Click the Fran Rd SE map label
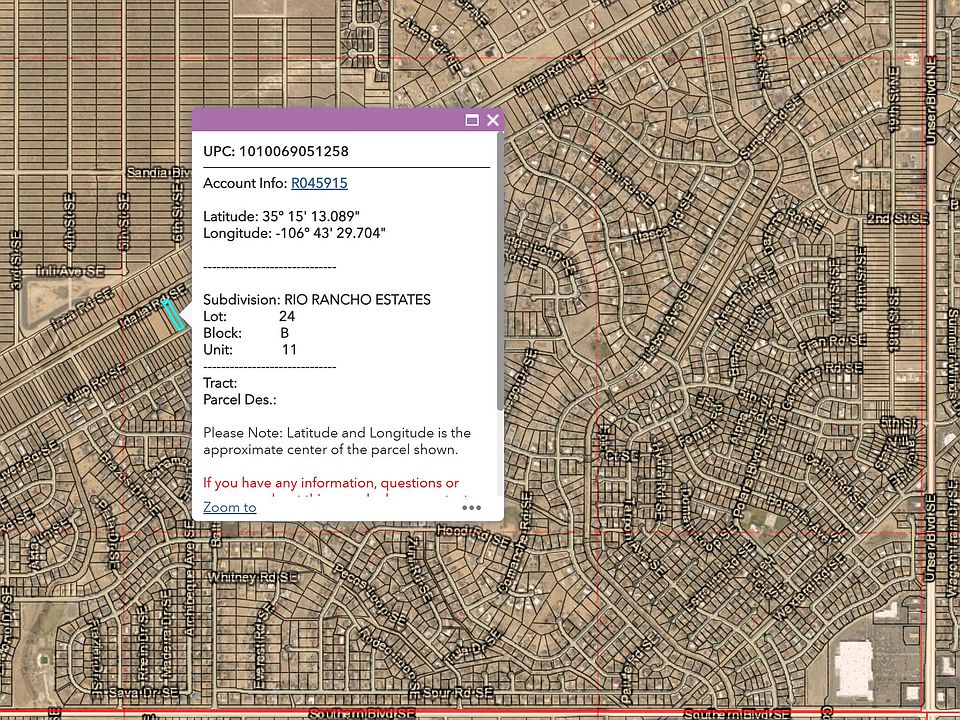 click(832, 343)
